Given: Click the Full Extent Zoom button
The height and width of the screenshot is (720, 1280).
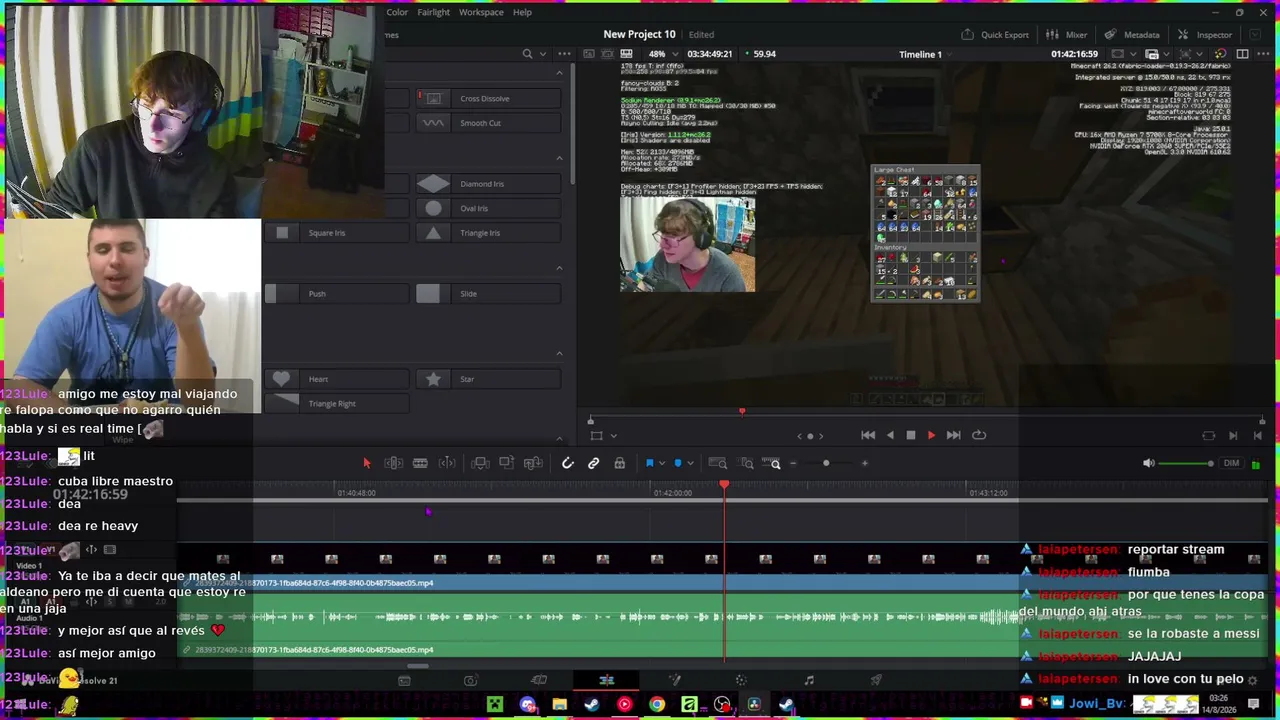Looking at the screenshot, I should (717, 463).
